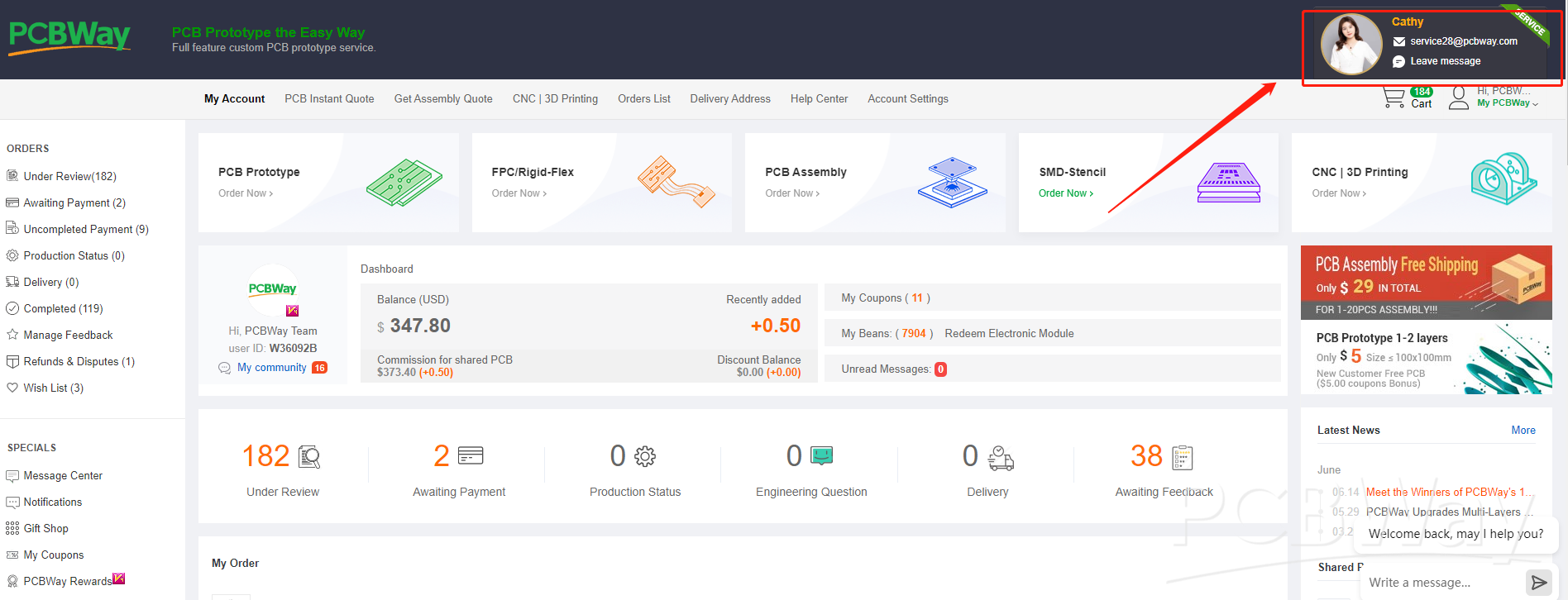Click the orange FPC/Rigid-Flex icon
This screenshot has height=600, width=1568.
pyautogui.click(x=676, y=182)
